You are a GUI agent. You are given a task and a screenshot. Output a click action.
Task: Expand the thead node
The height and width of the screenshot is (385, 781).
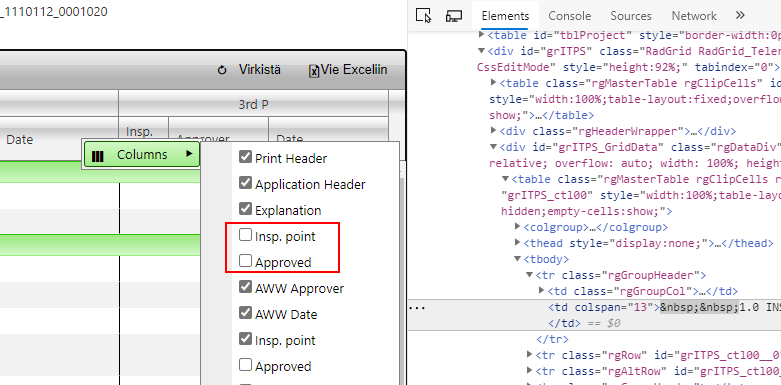point(518,243)
